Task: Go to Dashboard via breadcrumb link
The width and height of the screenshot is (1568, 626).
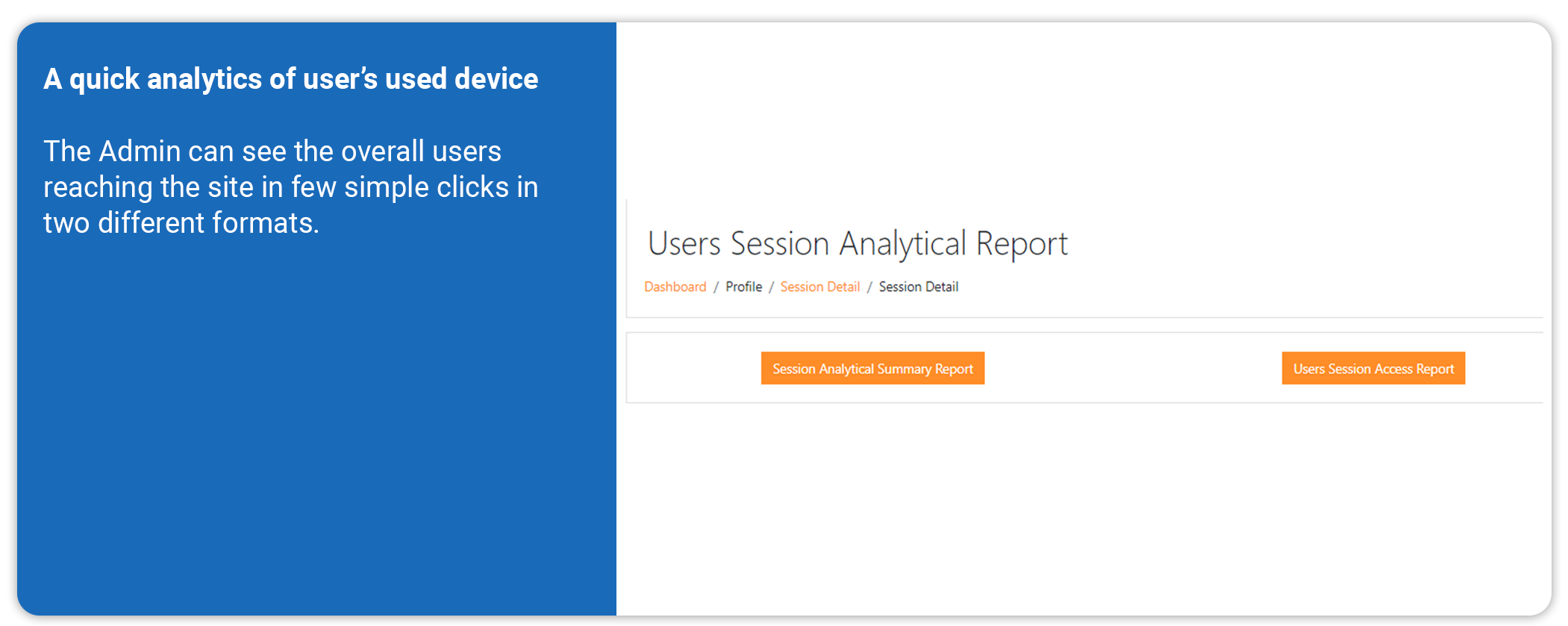Action: (x=675, y=287)
